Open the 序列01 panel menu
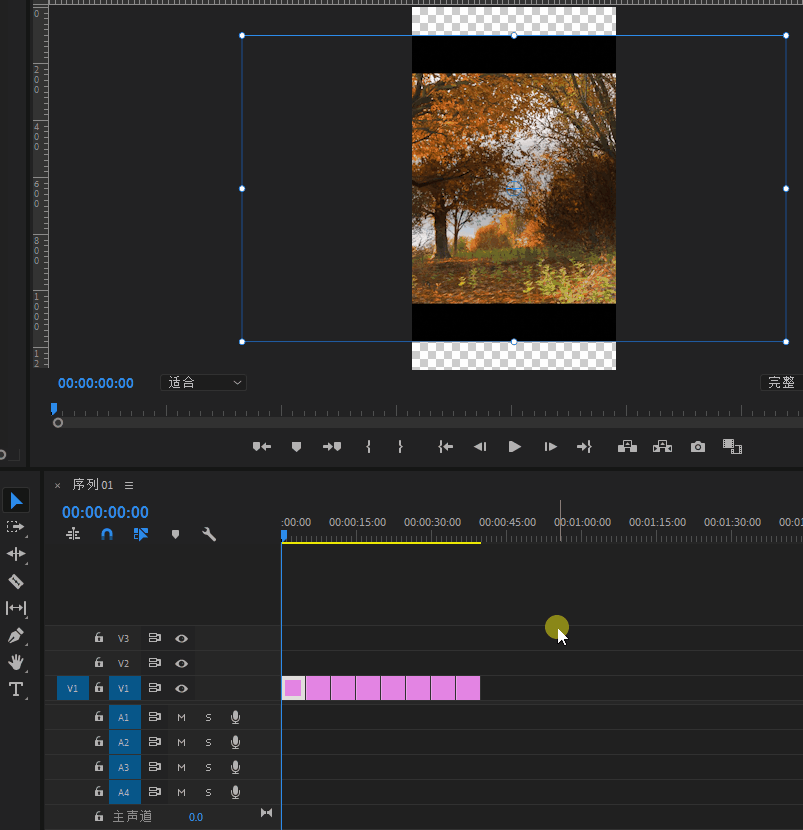 click(129, 485)
